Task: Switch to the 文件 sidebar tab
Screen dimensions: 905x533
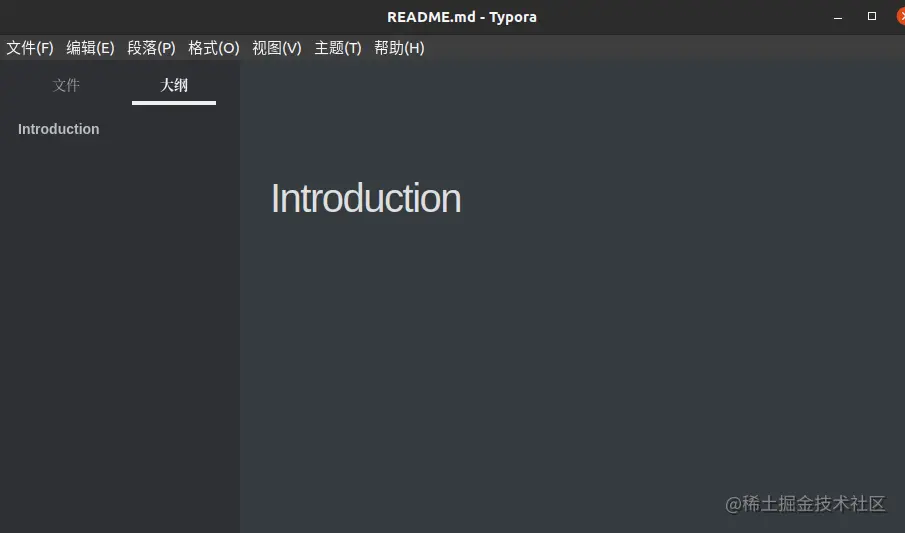Action: coord(66,85)
